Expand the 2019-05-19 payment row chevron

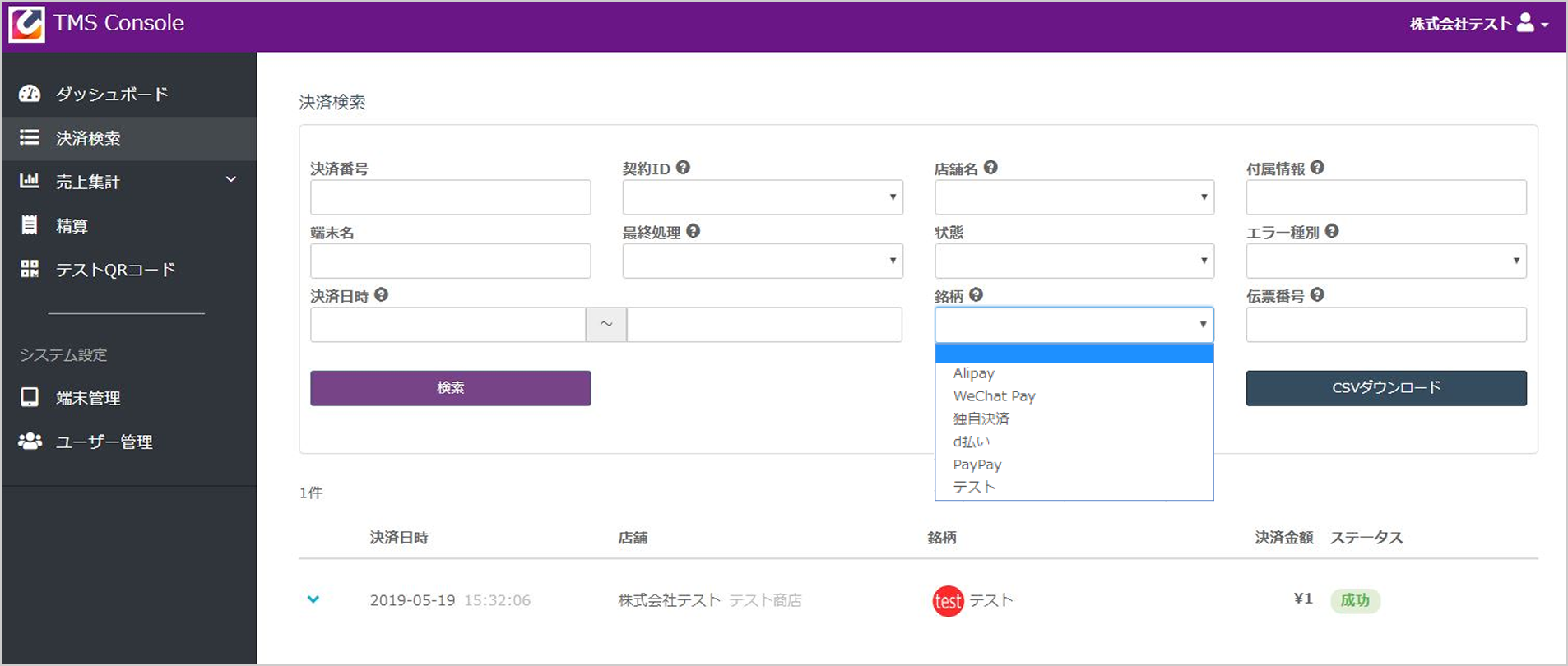click(313, 599)
